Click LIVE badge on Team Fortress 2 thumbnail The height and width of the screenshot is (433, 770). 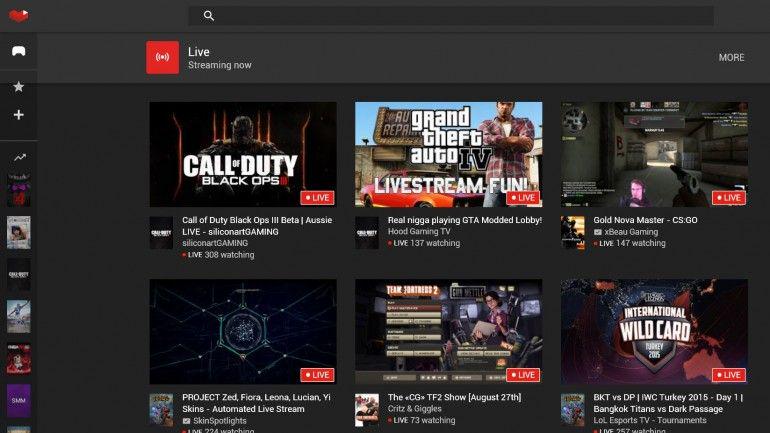(x=523, y=375)
